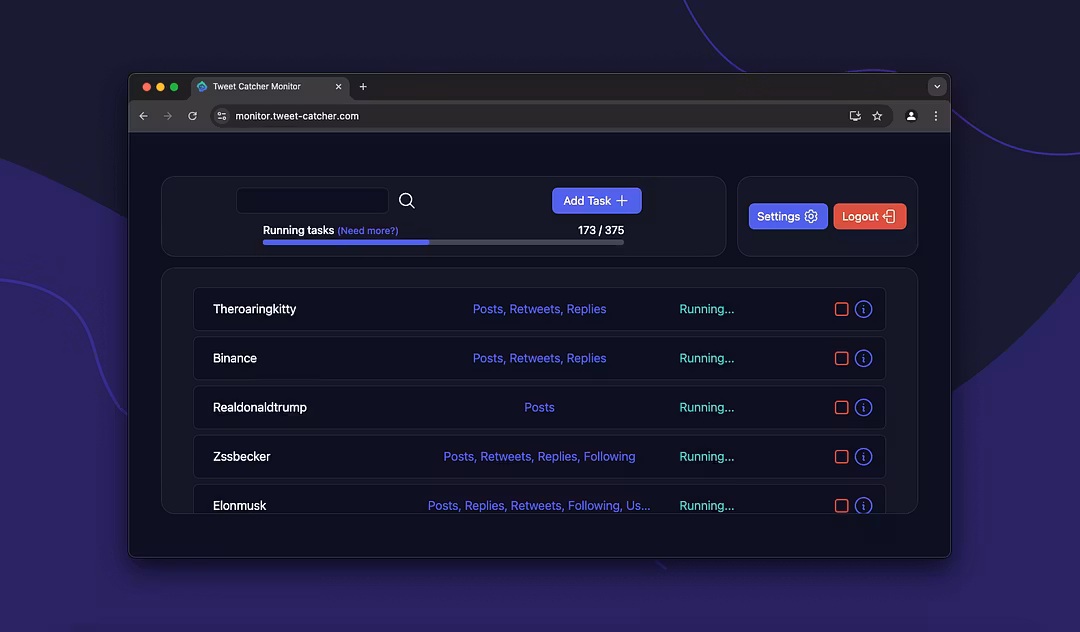Open info for Realdonaldtrump task
The image size is (1080, 632).
[863, 408]
